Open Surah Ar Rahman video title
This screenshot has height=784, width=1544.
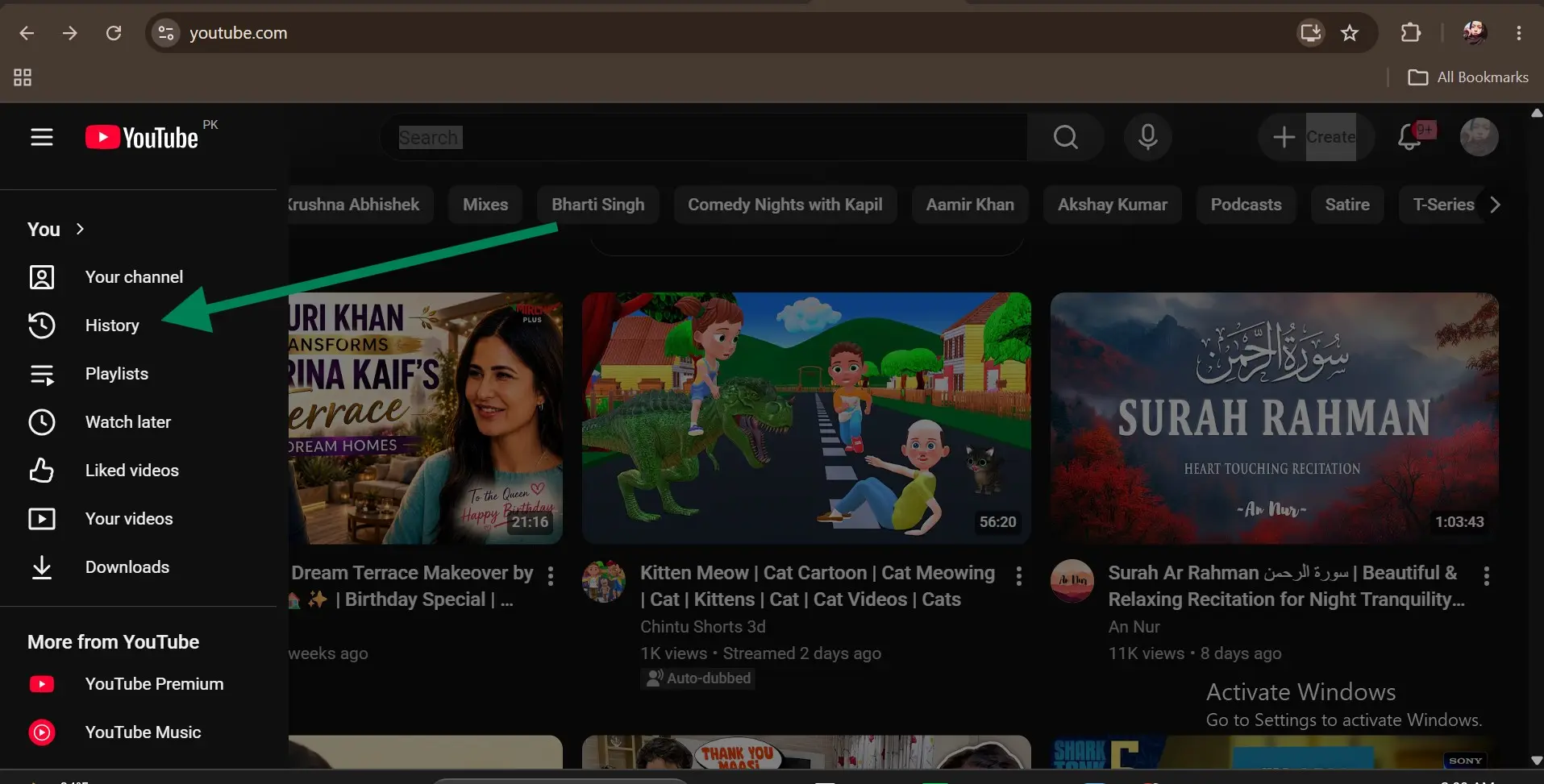point(1287,586)
